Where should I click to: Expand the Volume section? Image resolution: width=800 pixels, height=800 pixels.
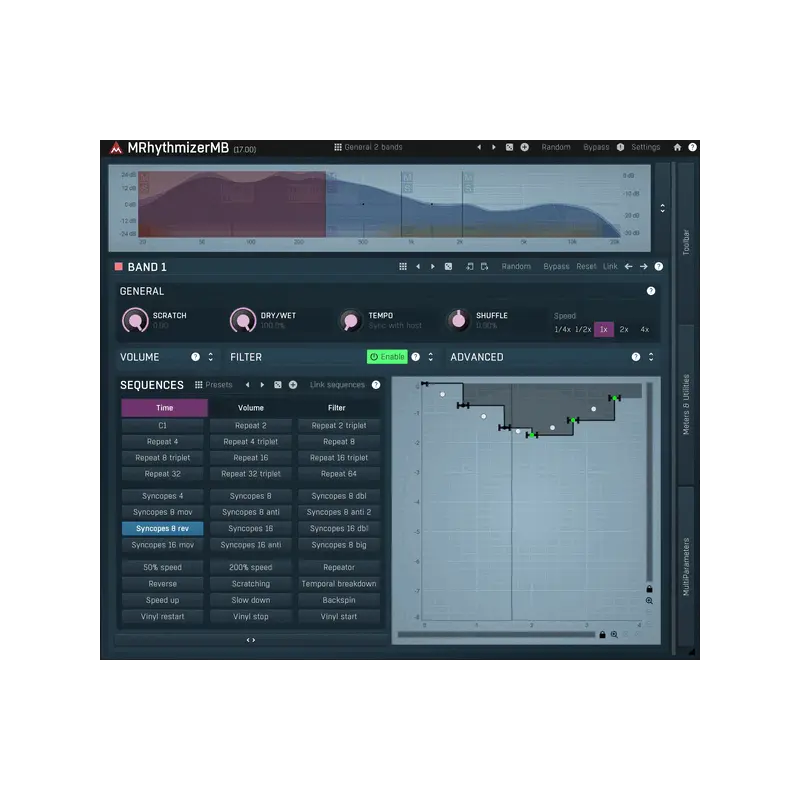tap(211, 357)
